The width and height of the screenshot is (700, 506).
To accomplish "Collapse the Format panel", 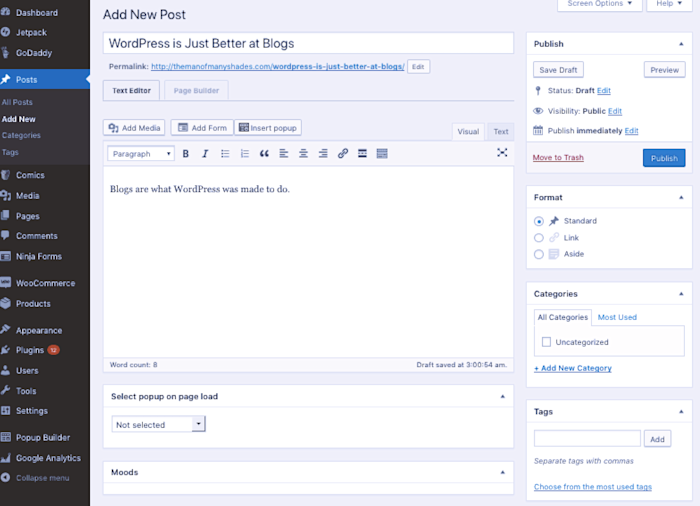I will click(x=681, y=197).
